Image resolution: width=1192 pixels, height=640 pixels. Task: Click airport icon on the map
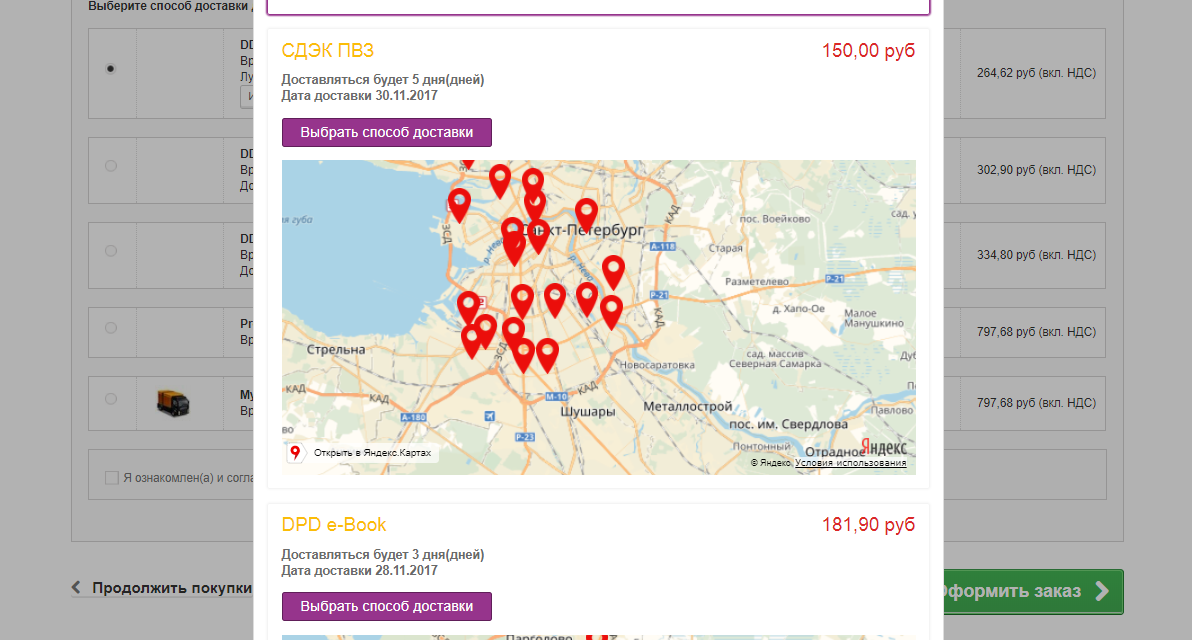pos(490,416)
